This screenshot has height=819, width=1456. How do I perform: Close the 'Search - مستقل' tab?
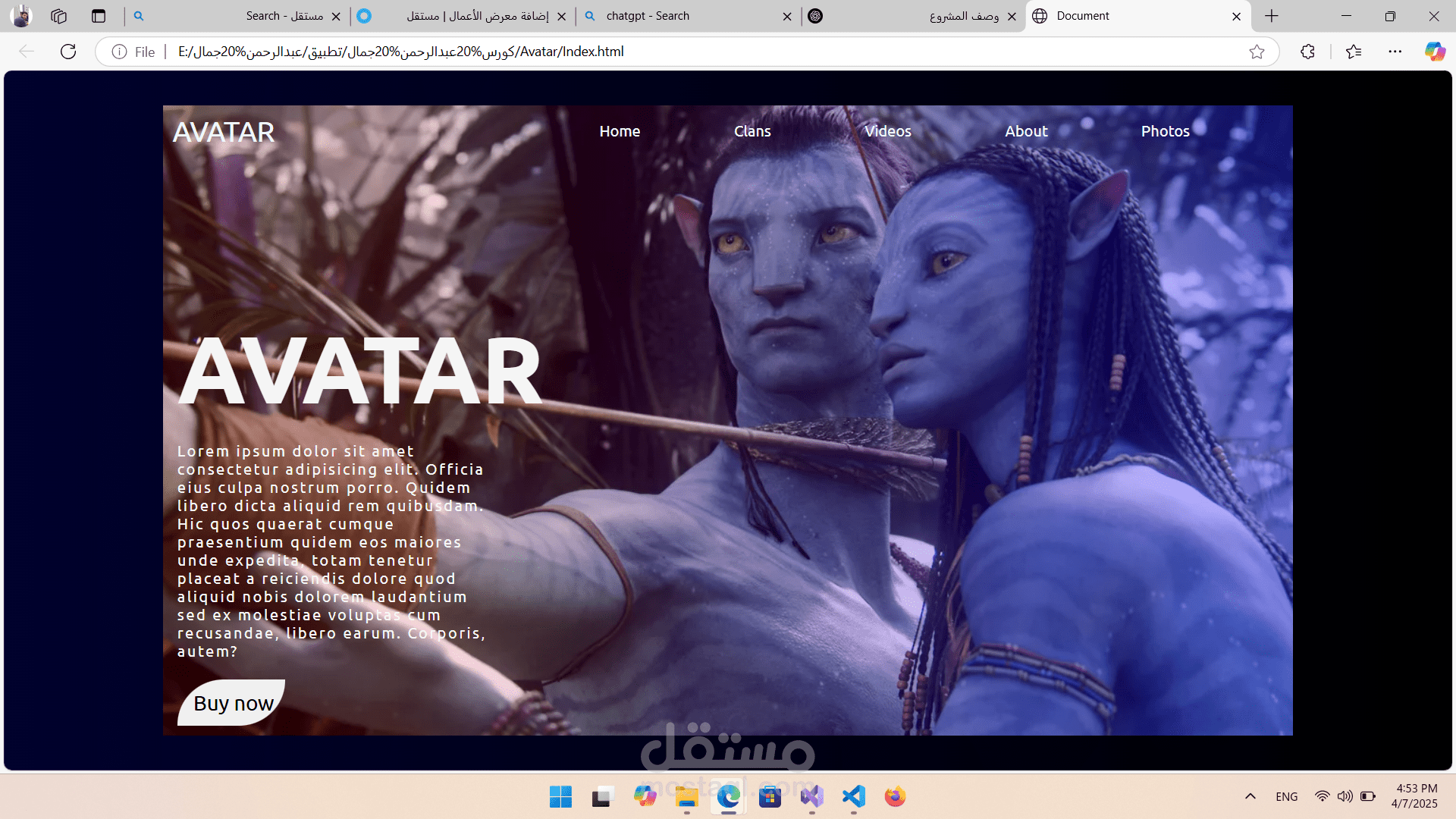[336, 16]
